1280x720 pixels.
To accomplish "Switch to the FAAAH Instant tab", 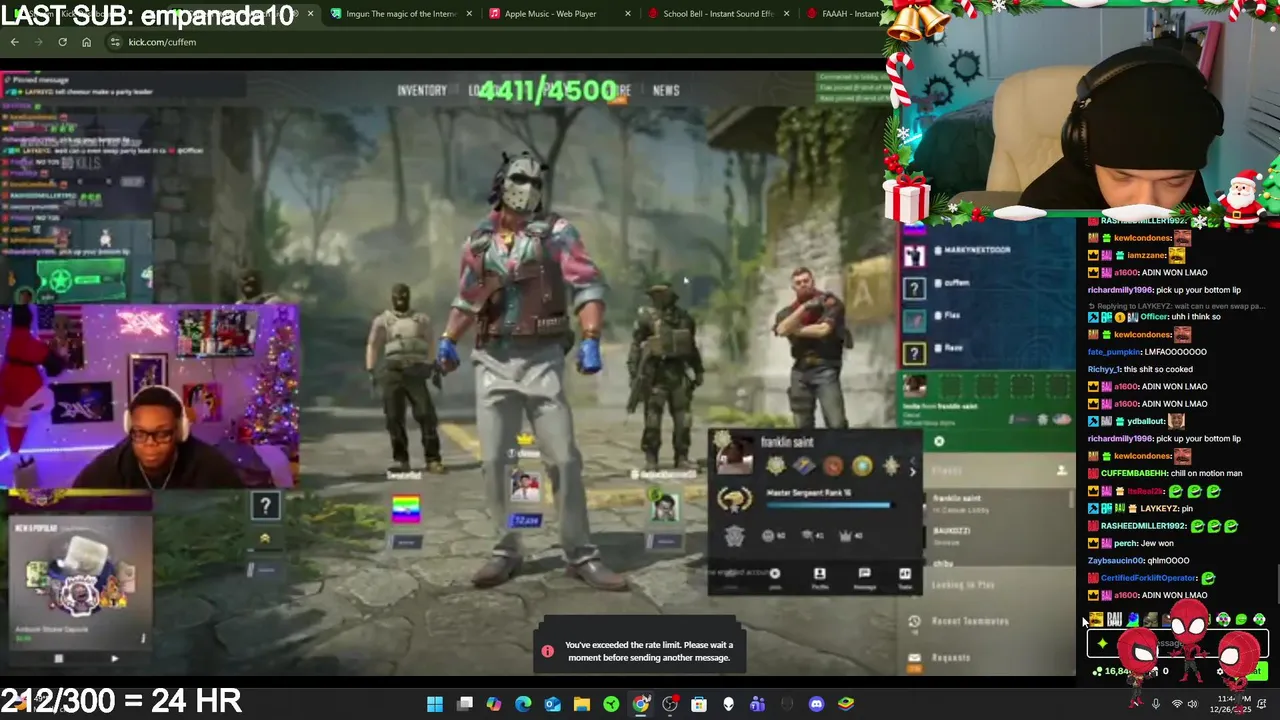I will coord(842,14).
